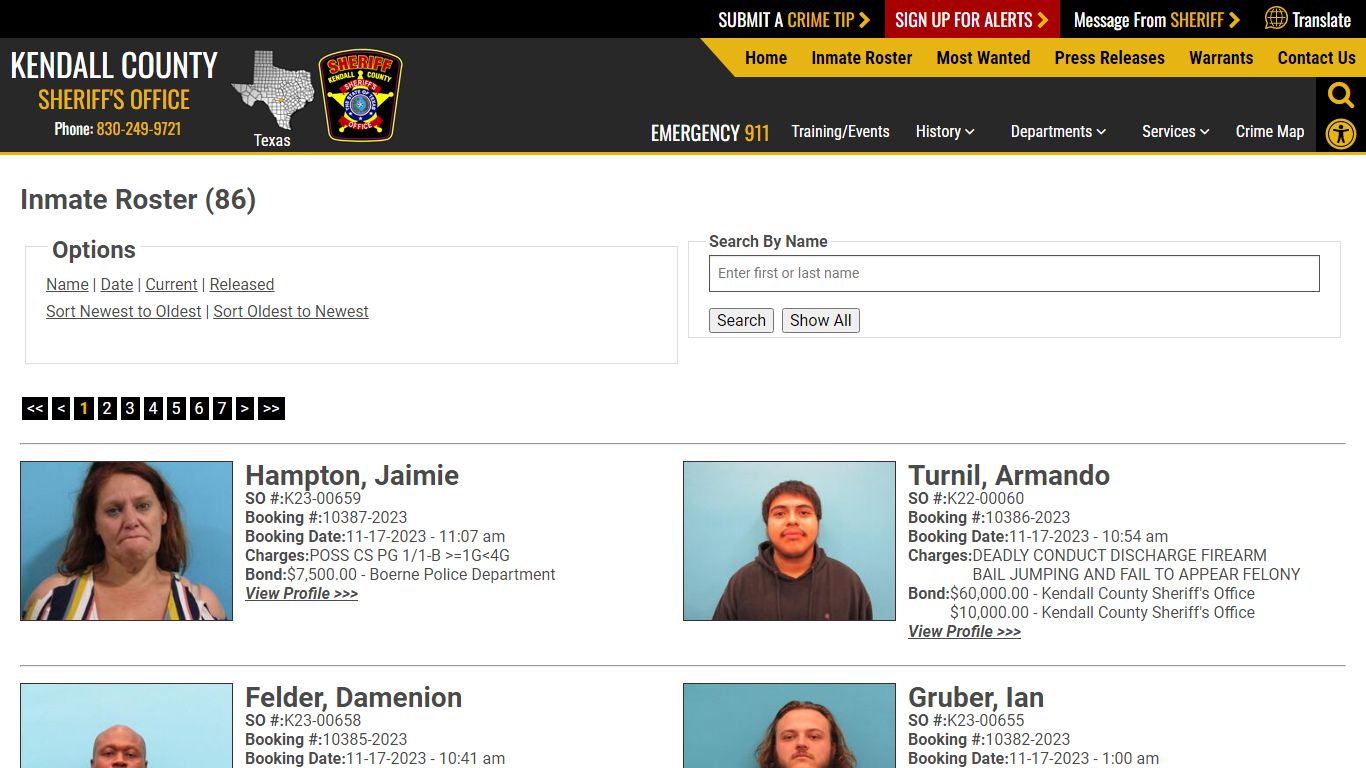Viewport: 1366px width, 768px height.
Task: Click the Show All button
Action: pos(821,320)
